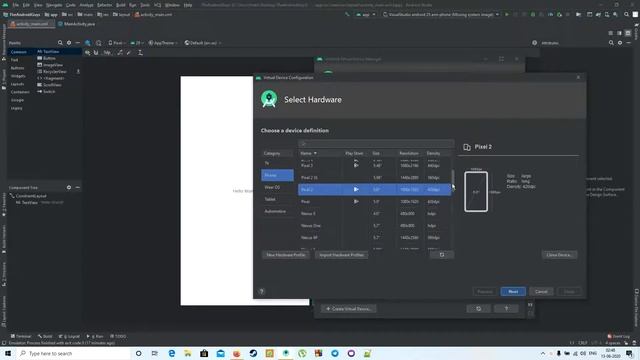640x360 pixels.
Task: Open the Pixel device dropdown in the design toolbar
Action: (x=116, y=43)
